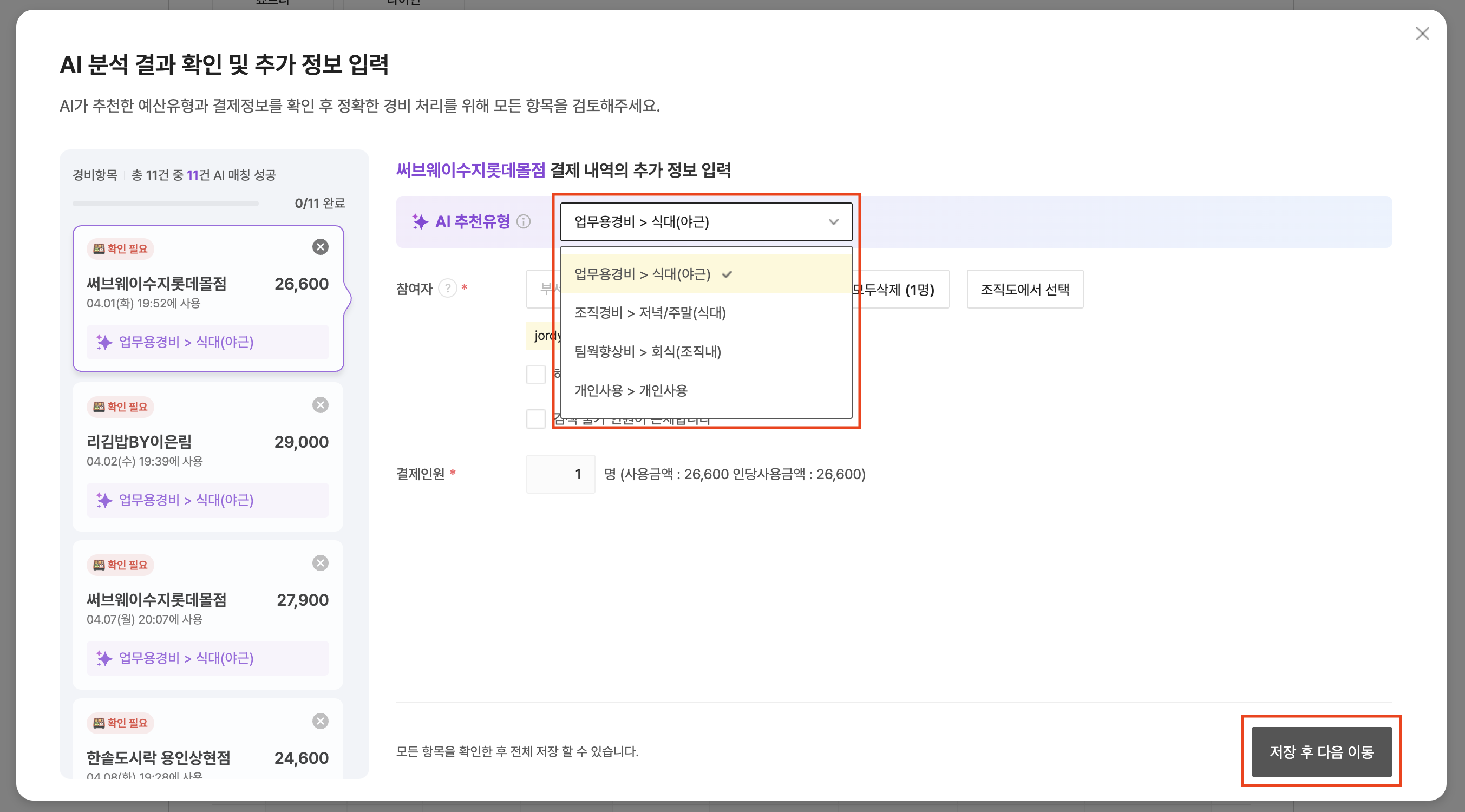Image resolution: width=1465 pixels, height=812 pixels.
Task: Collapse the 업무용경비 > 식대(야근) type dropdown
Action: [x=706, y=222]
